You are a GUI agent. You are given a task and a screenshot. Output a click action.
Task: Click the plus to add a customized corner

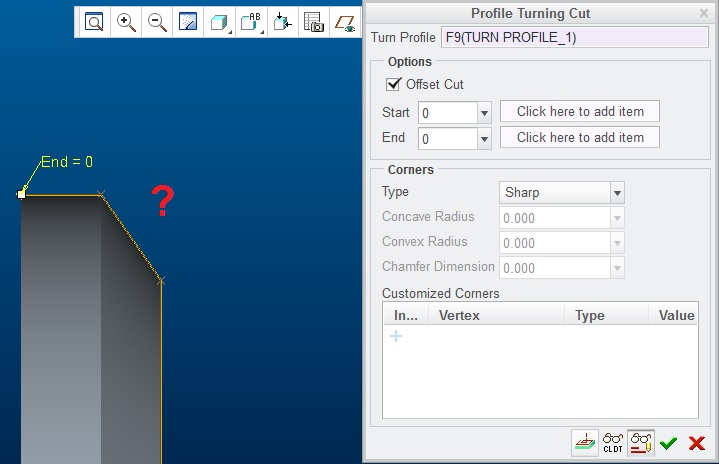[x=396, y=337]
